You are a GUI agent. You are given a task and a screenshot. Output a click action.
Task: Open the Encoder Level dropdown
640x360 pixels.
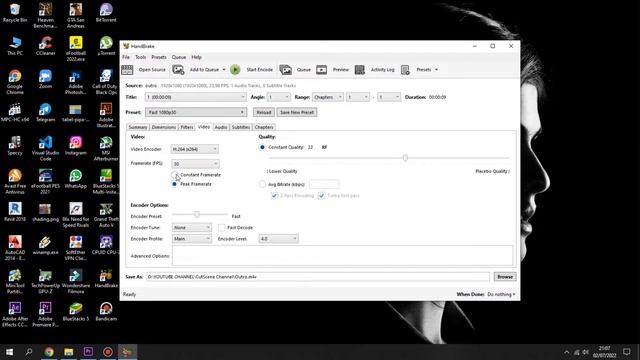[278, 239]
